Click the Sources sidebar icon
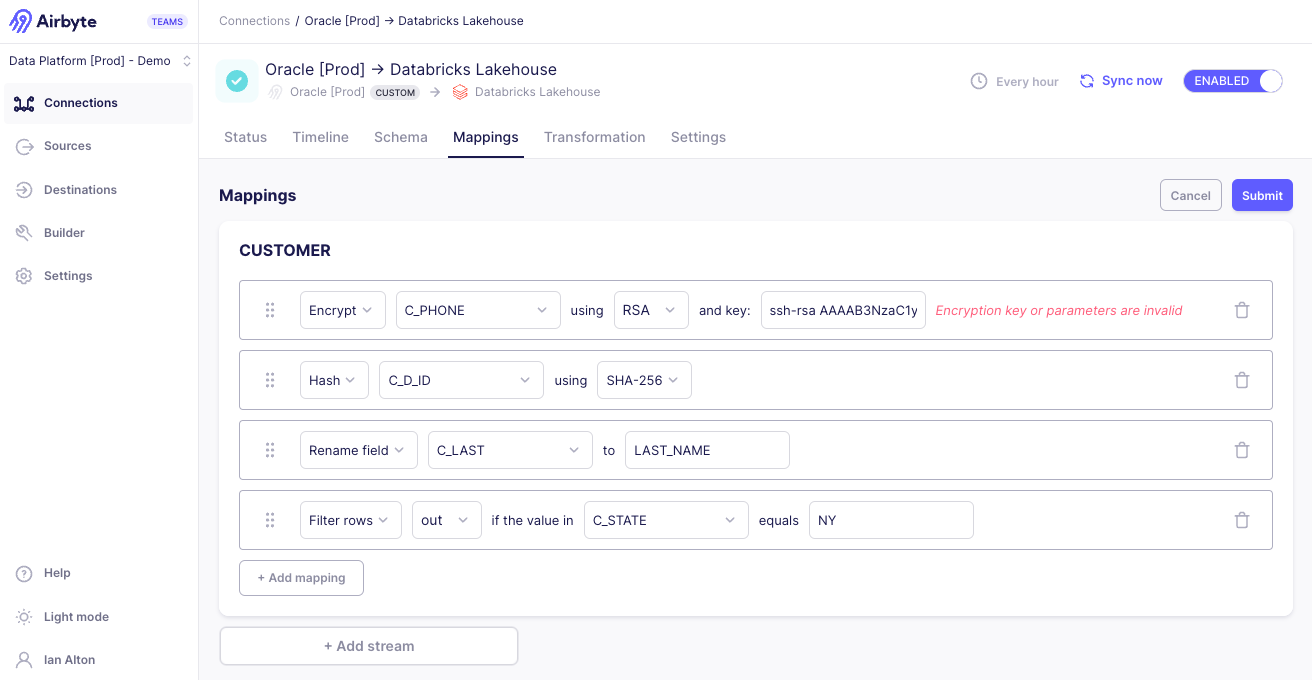Screen dimensions: 1312x680 pyautogui.click(x=25, y=146)
